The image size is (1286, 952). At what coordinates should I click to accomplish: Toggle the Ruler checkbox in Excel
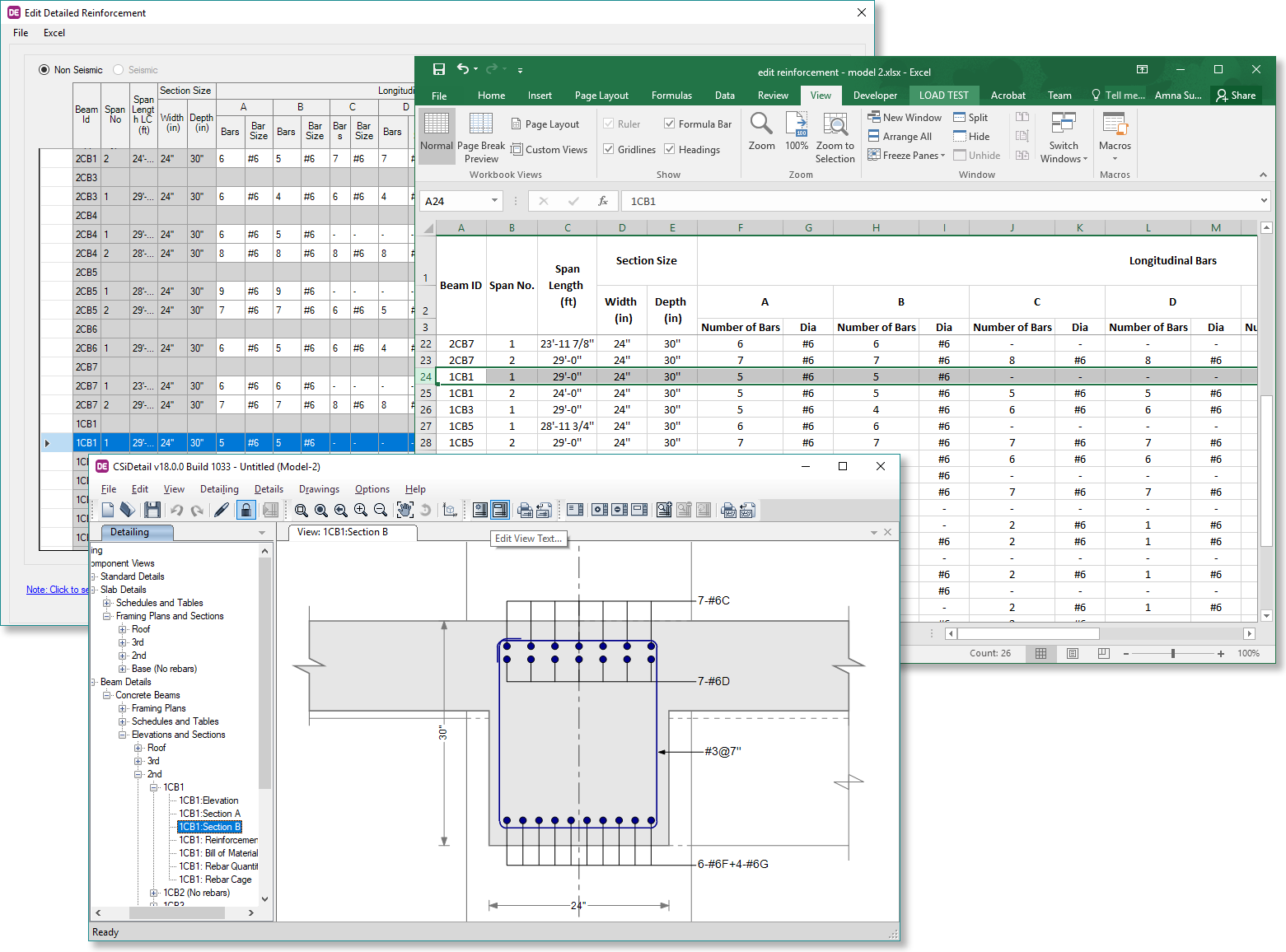click(x=609, y=124)
